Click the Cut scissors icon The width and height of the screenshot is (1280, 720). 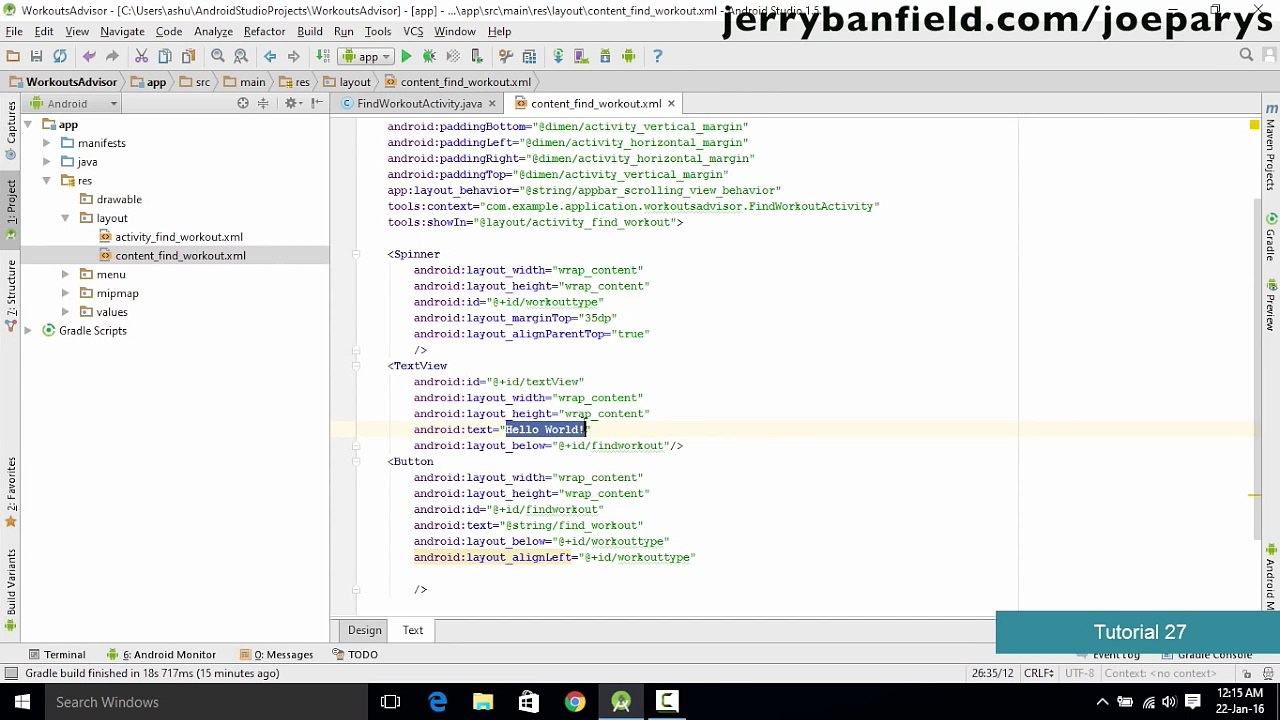pos(141,56)
